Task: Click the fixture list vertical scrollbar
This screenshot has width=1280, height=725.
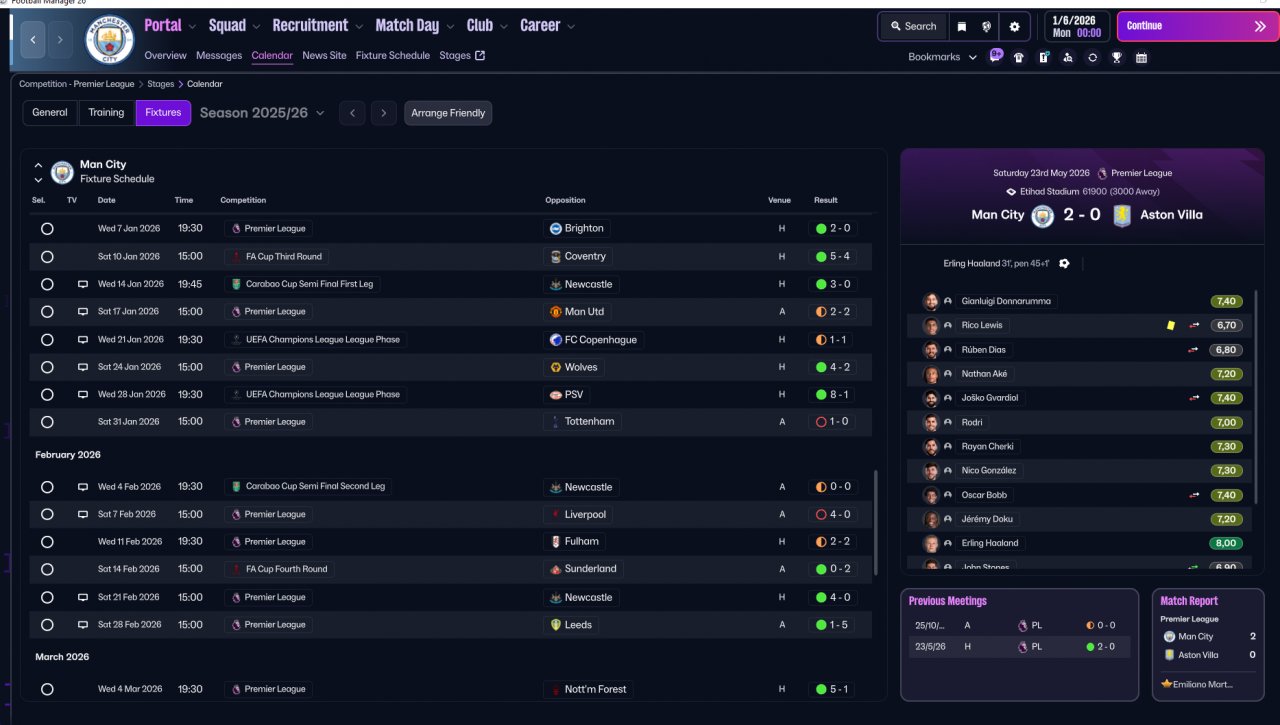Action: (876, 524)
